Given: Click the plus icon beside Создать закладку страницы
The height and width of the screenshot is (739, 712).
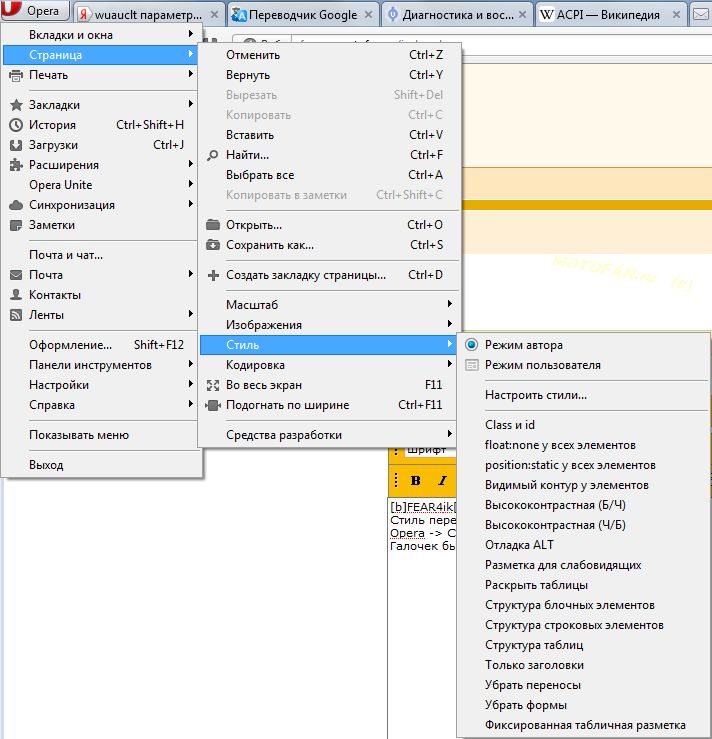Looking at the screenshot, I should [213, 275].
